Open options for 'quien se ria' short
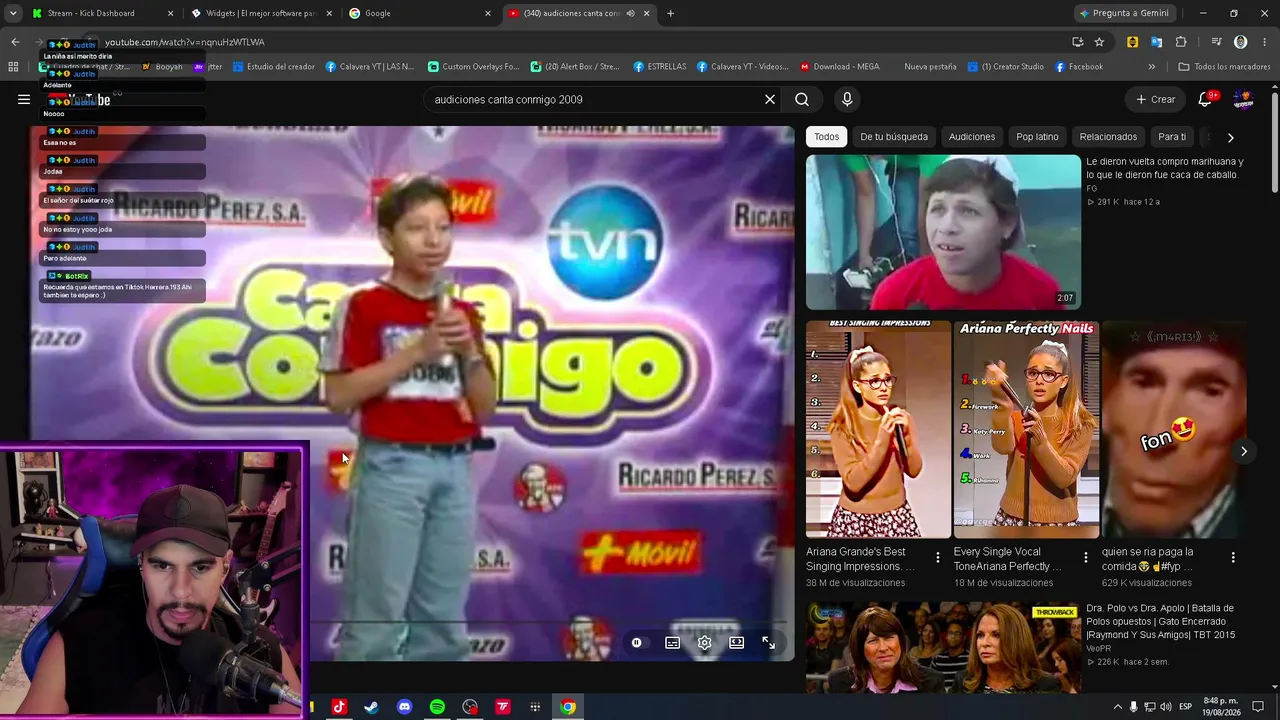 click(x=1233, y=557)
